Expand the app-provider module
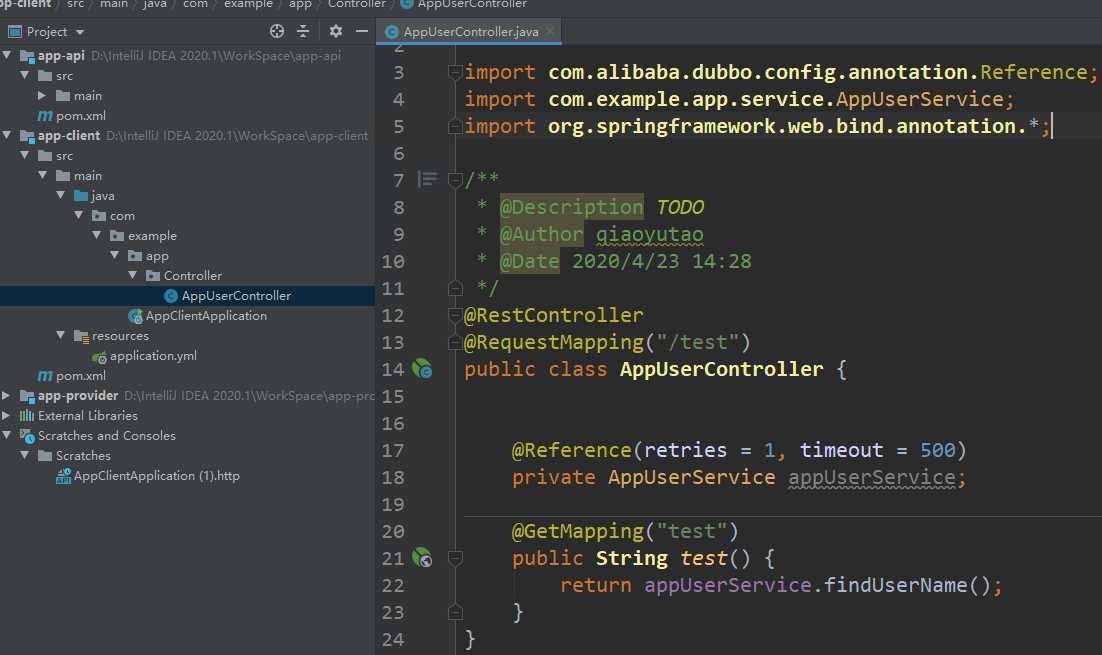Viewport: 1102px width, 655px height. 6,396
